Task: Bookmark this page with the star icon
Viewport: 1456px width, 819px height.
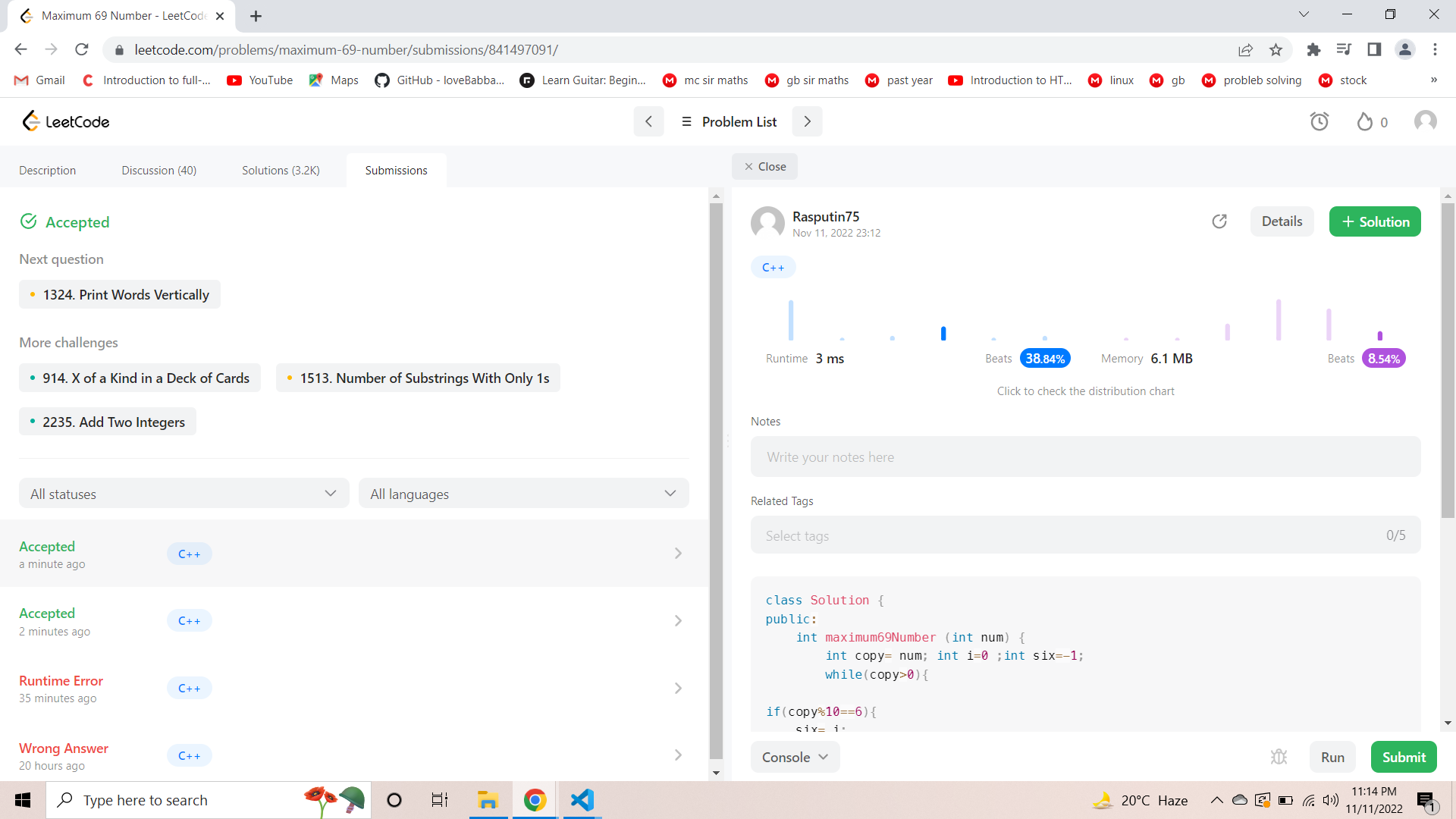Action: click(1276, 49)
